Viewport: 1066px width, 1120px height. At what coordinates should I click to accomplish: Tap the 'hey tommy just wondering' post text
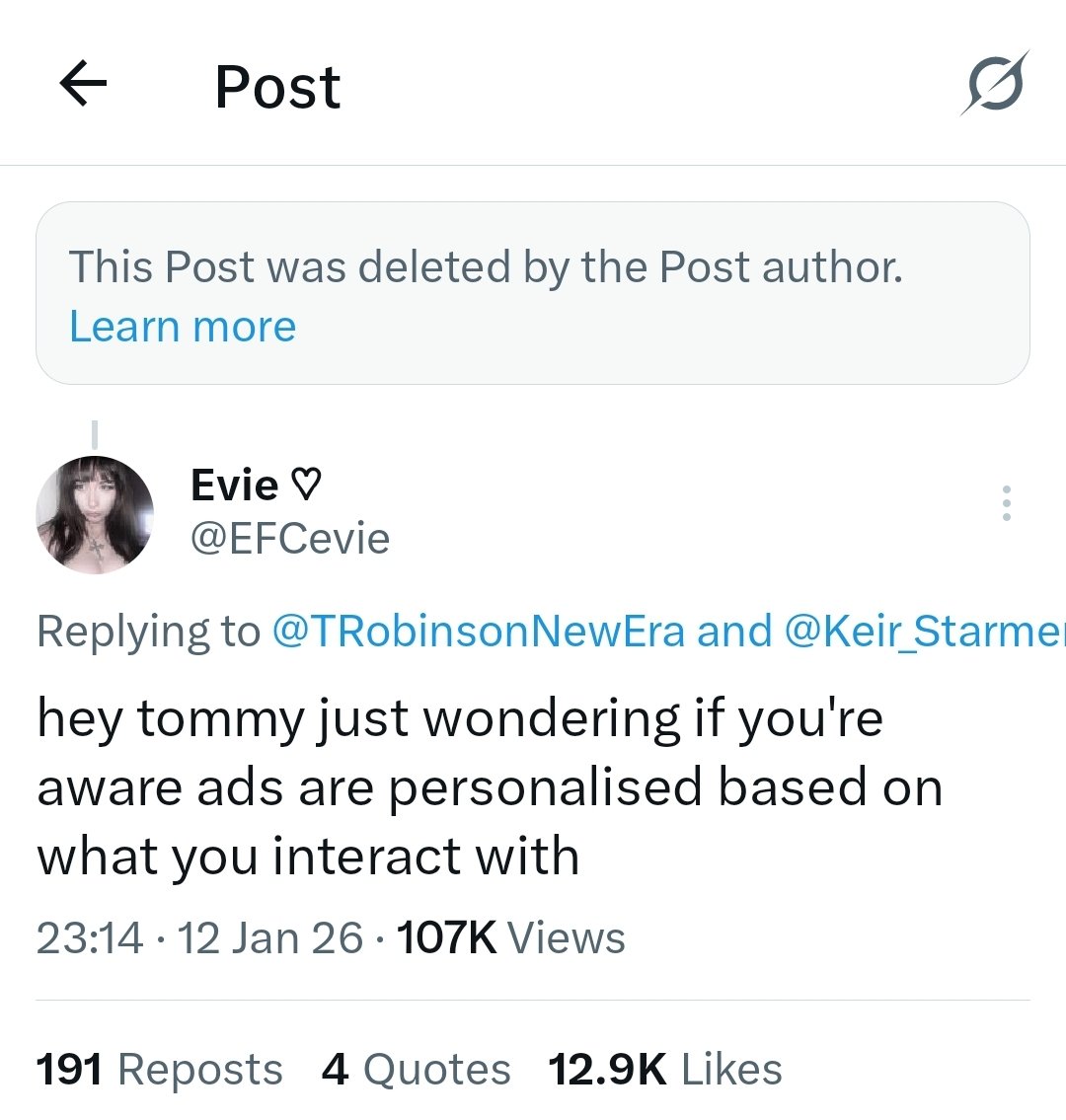coord(490,787)
